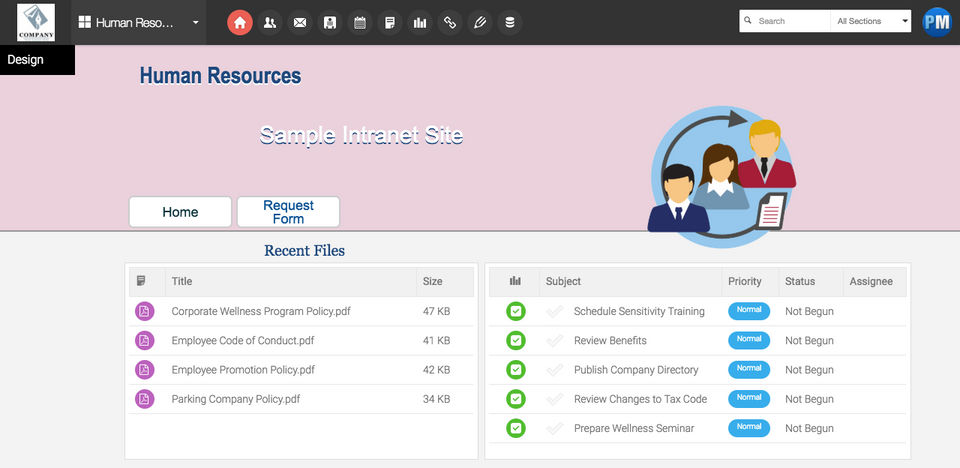Sort tasks by Status column header
The width and height of the screenshot is (960, 468).
pos(800,281)
